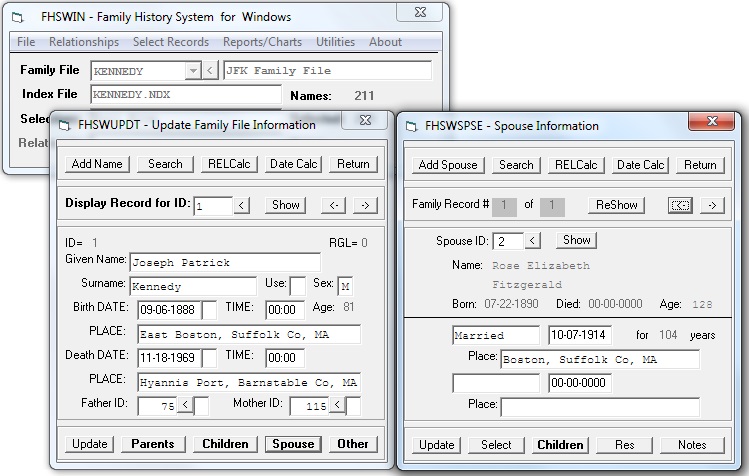The image size is (749, 476).
Task: Open the File menu
Action: pos(26,42)
